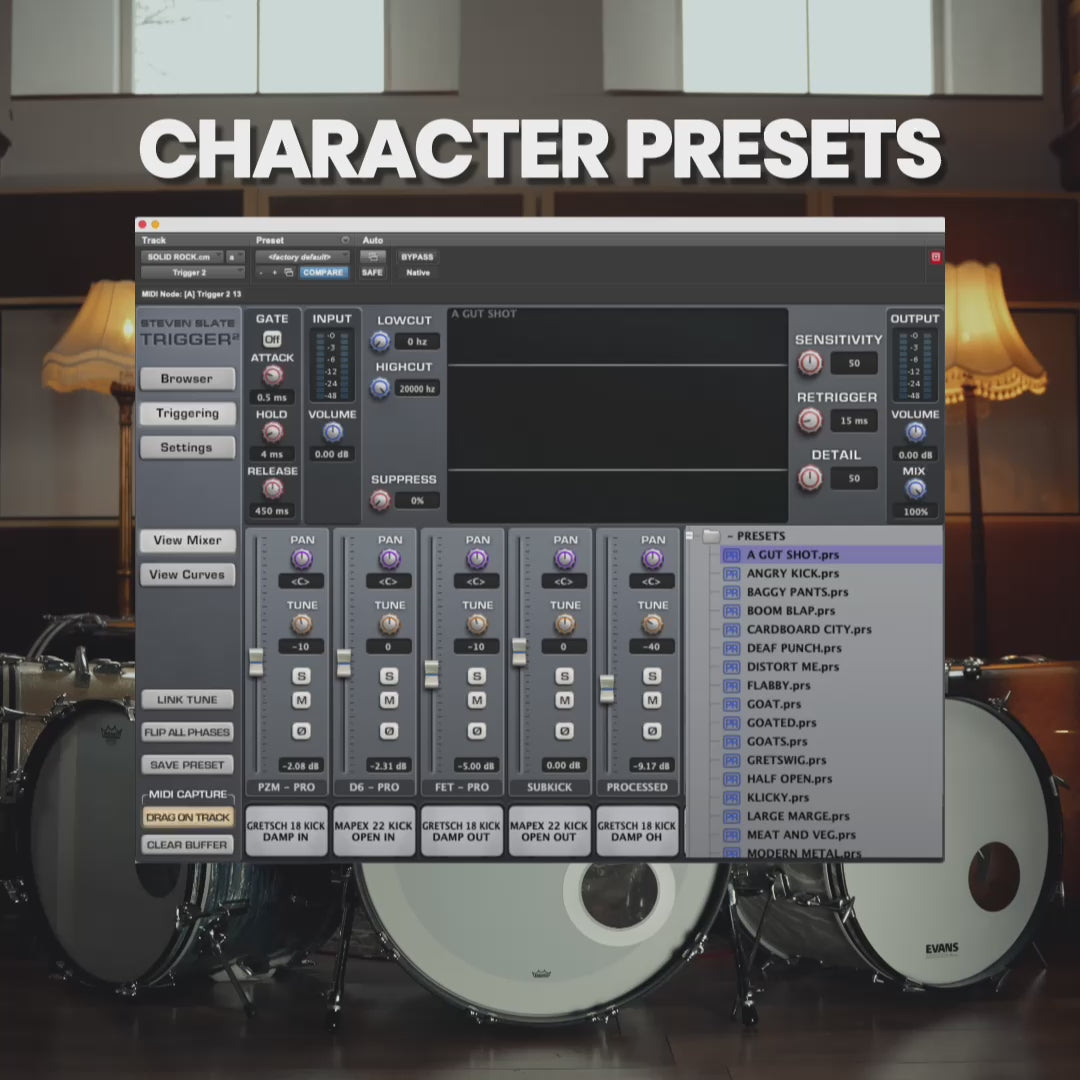The width and height of the screenshot is (1080, 1080).
Task: Open the Preset menu circle arrow
Action: click(x=345, y=240)
